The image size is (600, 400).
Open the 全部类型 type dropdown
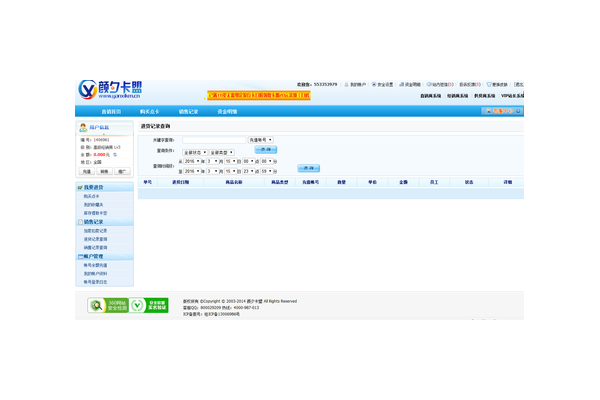tap(222, 153)
